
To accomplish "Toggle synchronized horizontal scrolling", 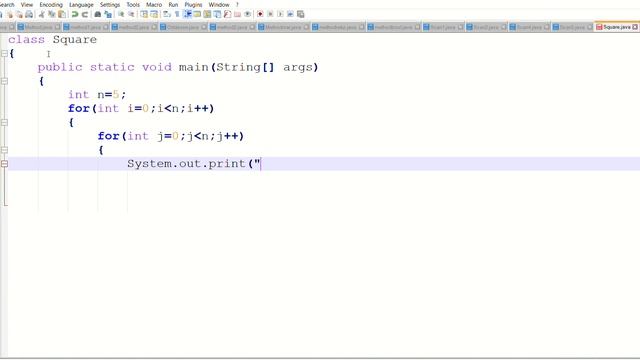I will click(154, 14).
